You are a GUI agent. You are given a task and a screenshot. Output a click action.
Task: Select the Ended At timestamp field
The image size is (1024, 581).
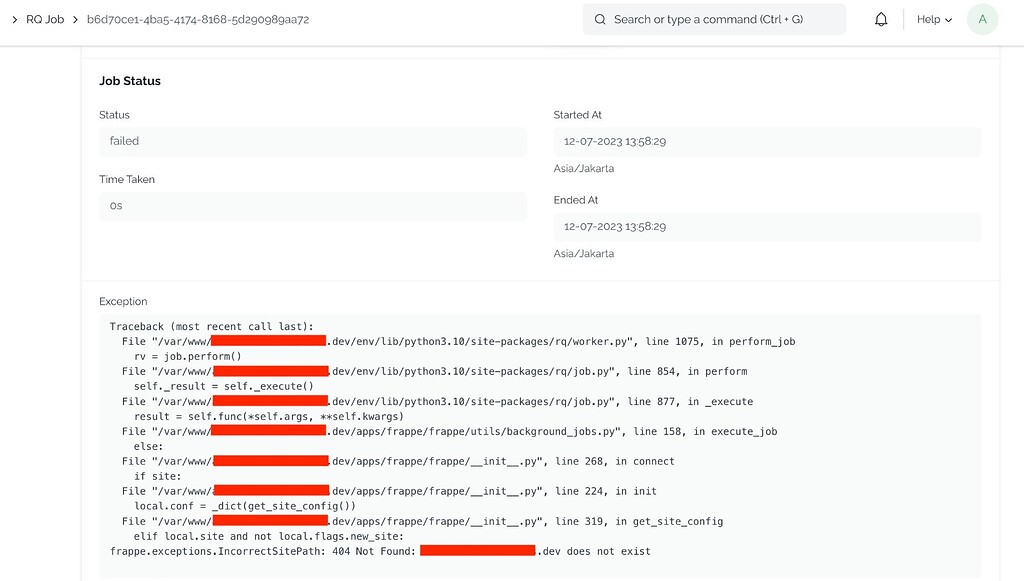[x=766, y=226]
